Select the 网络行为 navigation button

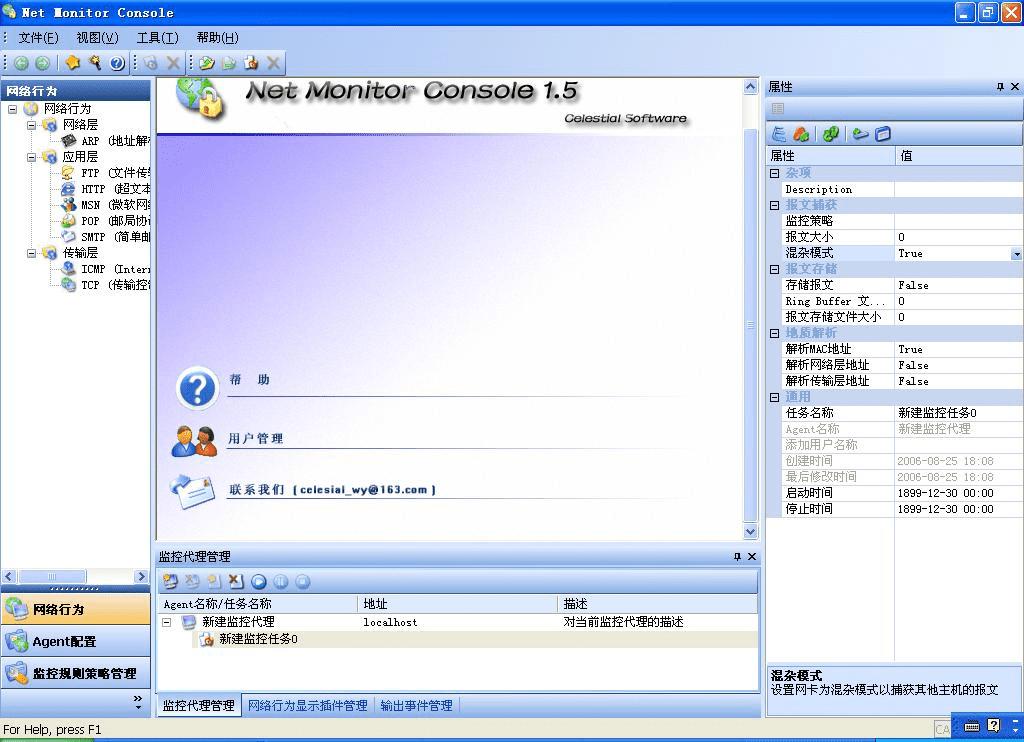[76, 609]
